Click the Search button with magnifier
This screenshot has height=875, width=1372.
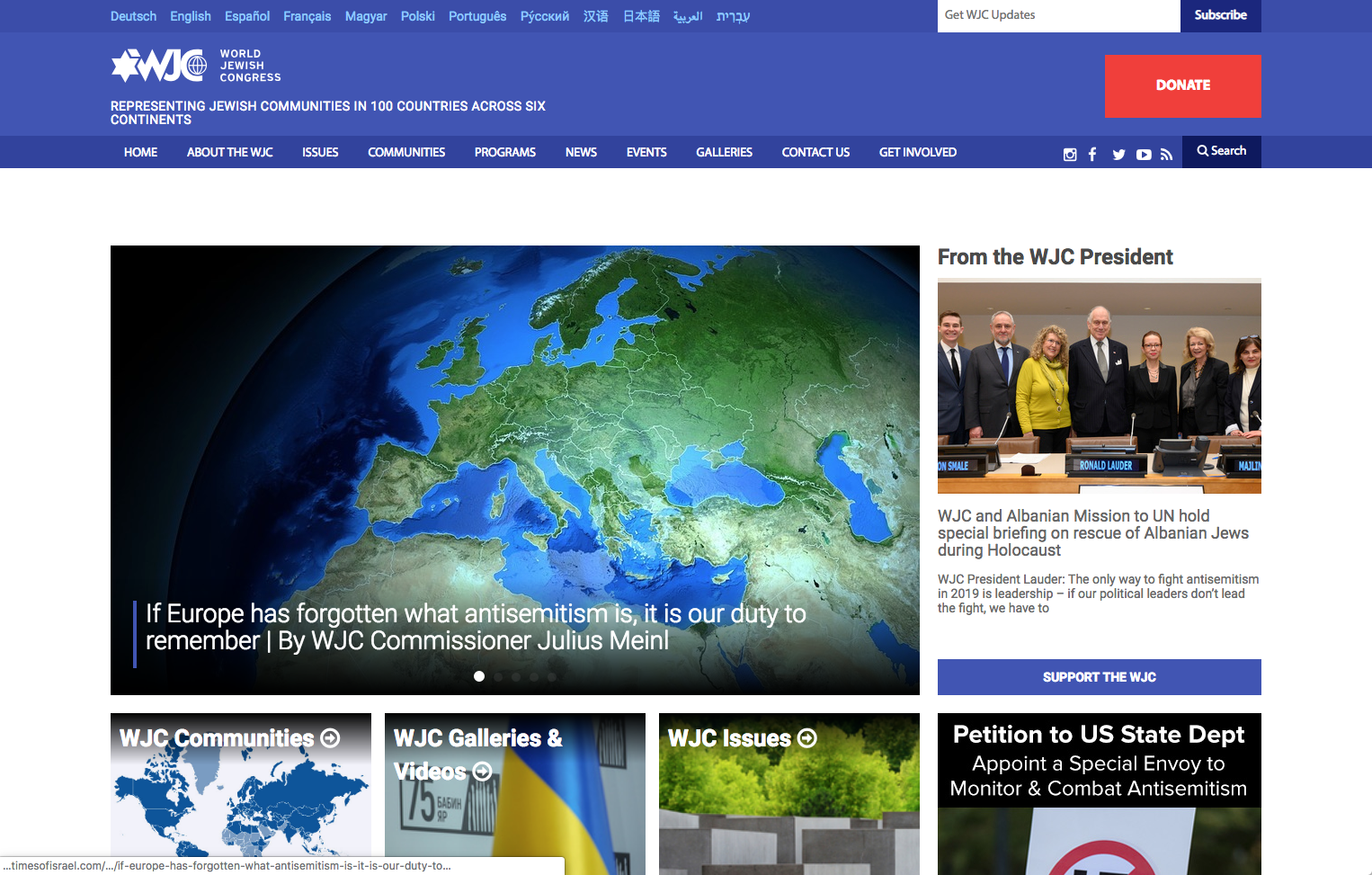pyautogui.click(x=1222, y=151)
